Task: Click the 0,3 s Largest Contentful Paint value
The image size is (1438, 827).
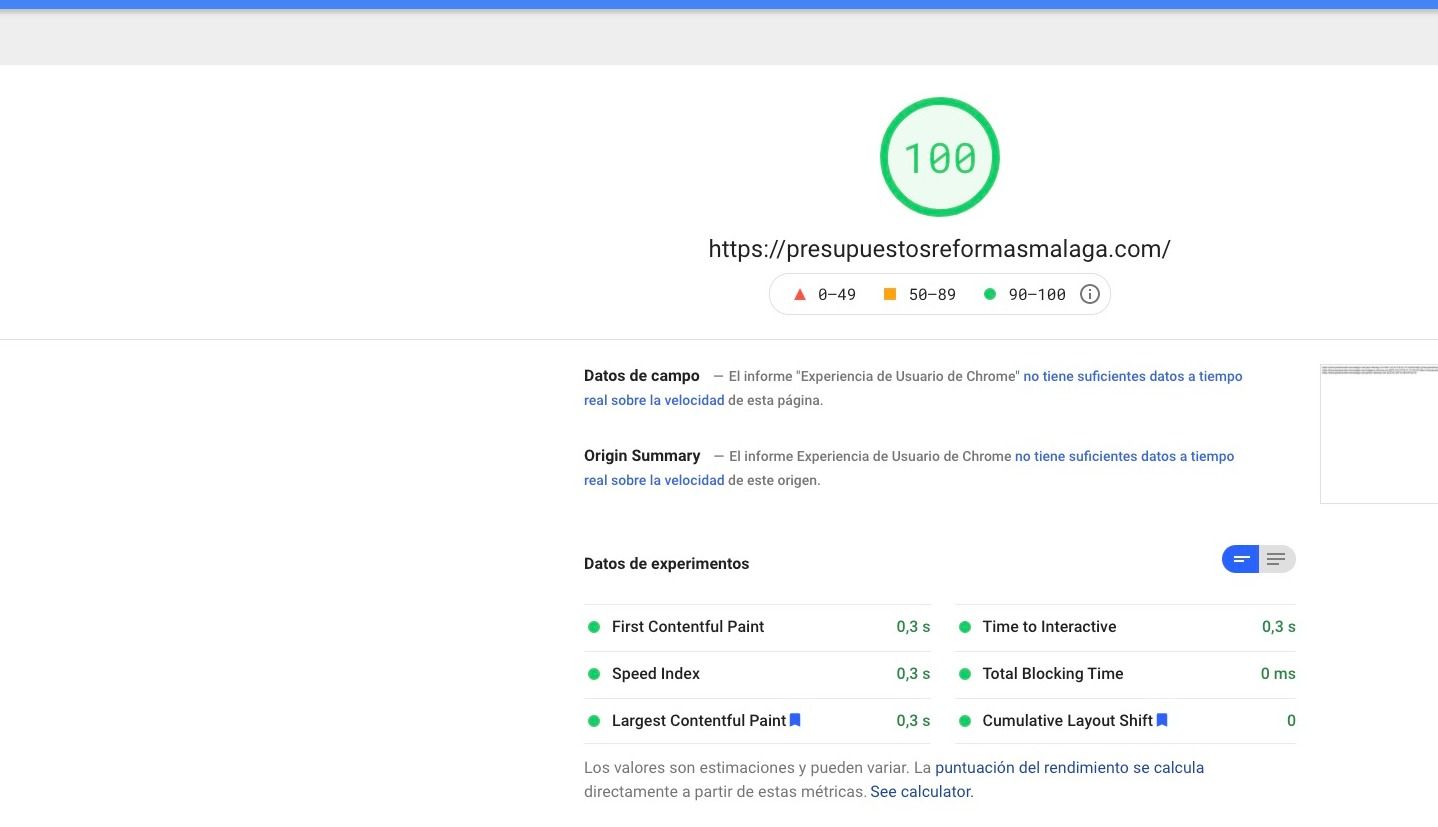Action: pos(913,721)
